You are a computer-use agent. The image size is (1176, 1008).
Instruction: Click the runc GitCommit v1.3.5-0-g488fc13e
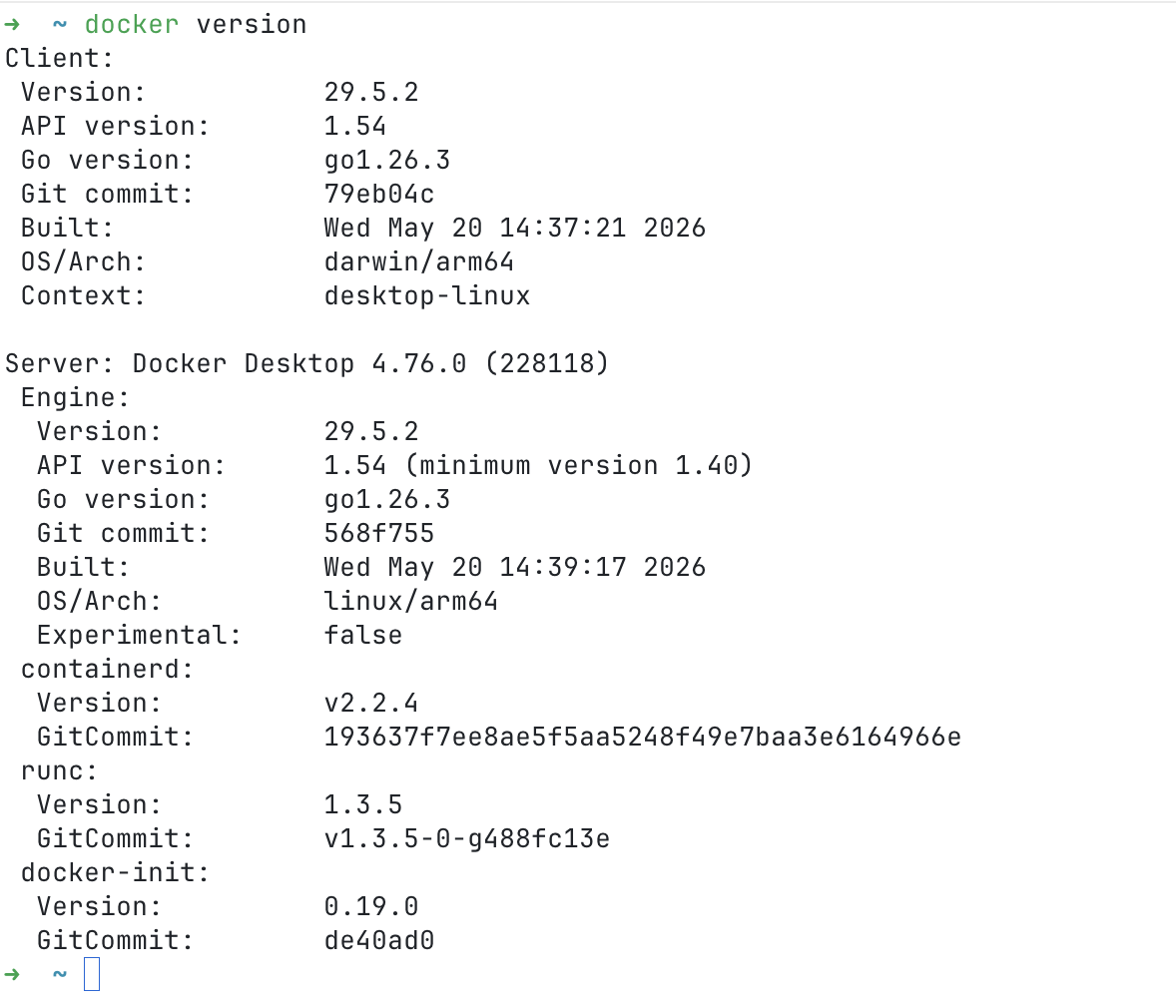tap(466, 838)
